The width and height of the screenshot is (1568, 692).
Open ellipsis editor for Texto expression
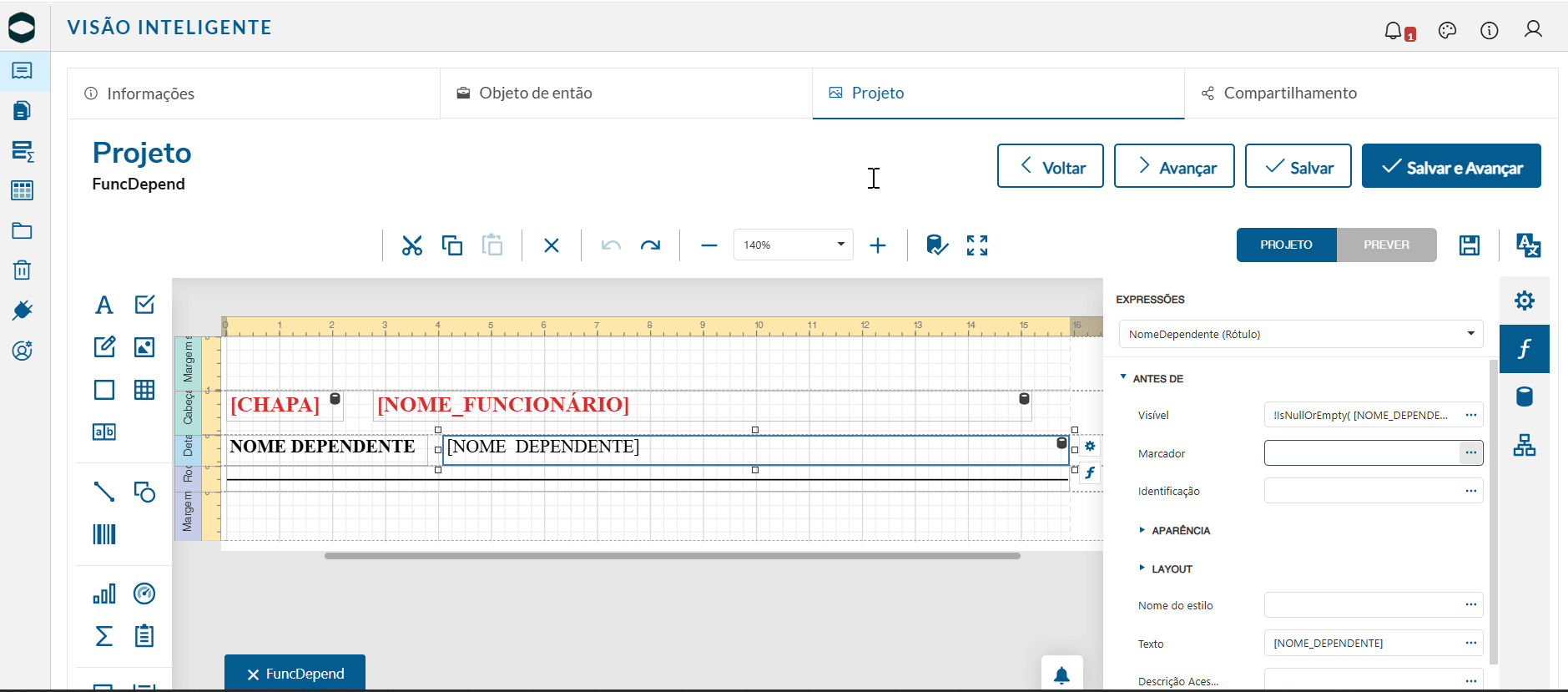point(1471,643)
